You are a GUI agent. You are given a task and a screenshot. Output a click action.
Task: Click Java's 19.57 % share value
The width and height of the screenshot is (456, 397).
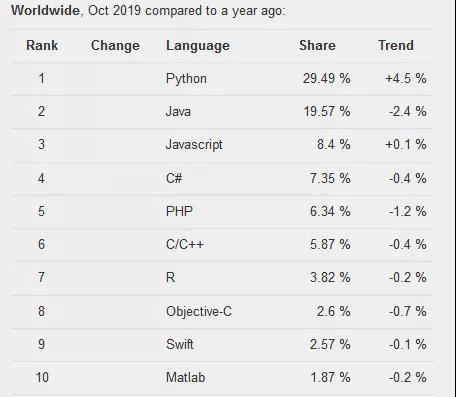(x=327, y=111)
